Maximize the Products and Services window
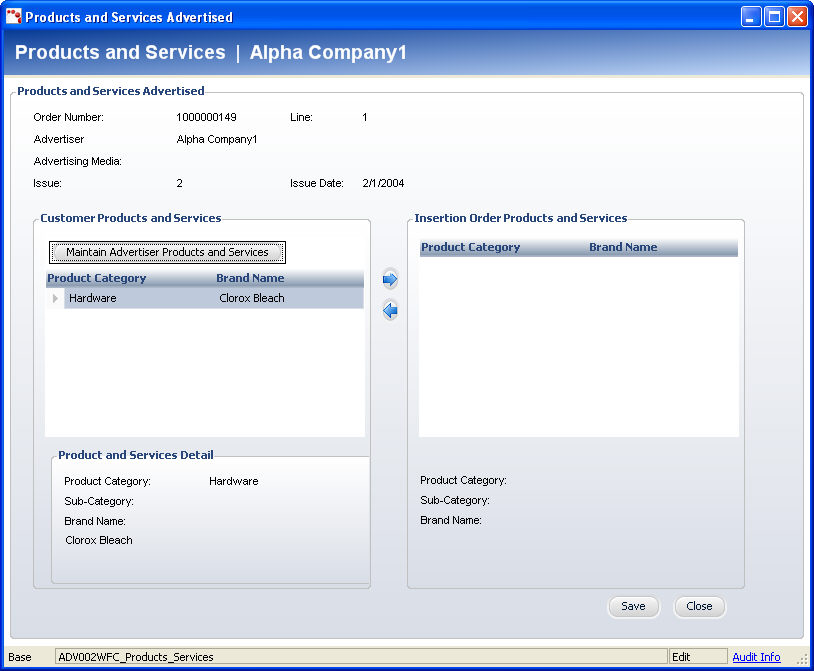This screenshot has height=671, width=814. point(774,17)
